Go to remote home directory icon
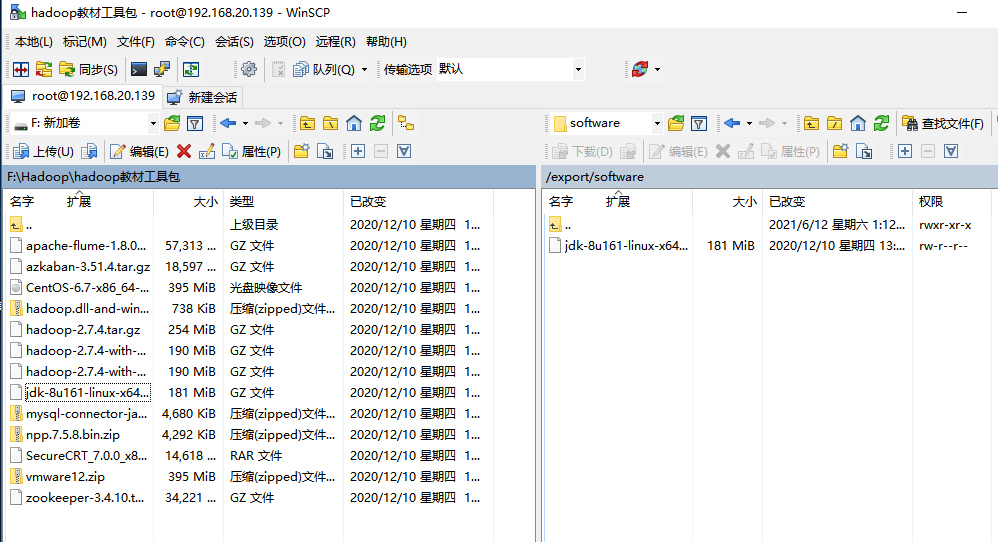 [858, 123]
